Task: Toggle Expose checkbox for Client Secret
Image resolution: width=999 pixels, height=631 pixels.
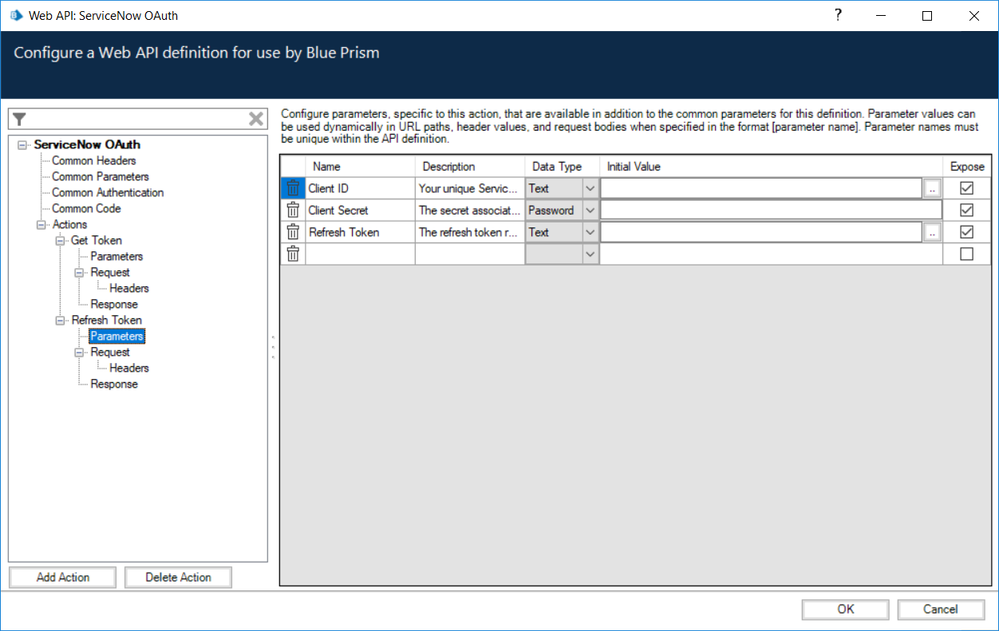Action: [966, 210]
